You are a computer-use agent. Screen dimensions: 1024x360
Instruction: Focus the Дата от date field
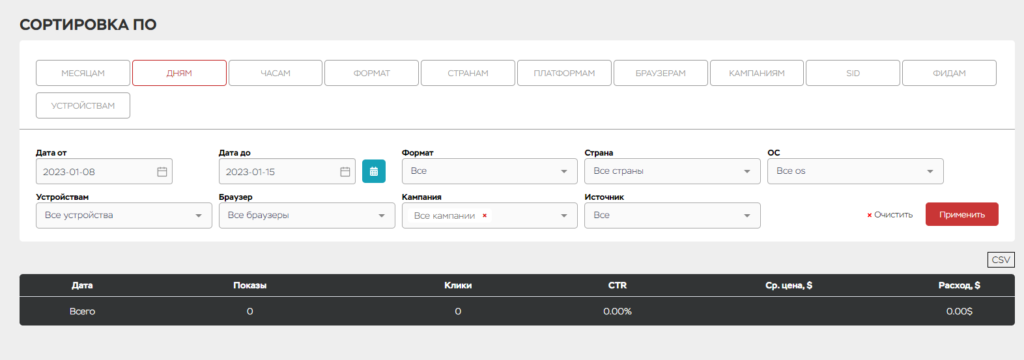click(104, 171)
